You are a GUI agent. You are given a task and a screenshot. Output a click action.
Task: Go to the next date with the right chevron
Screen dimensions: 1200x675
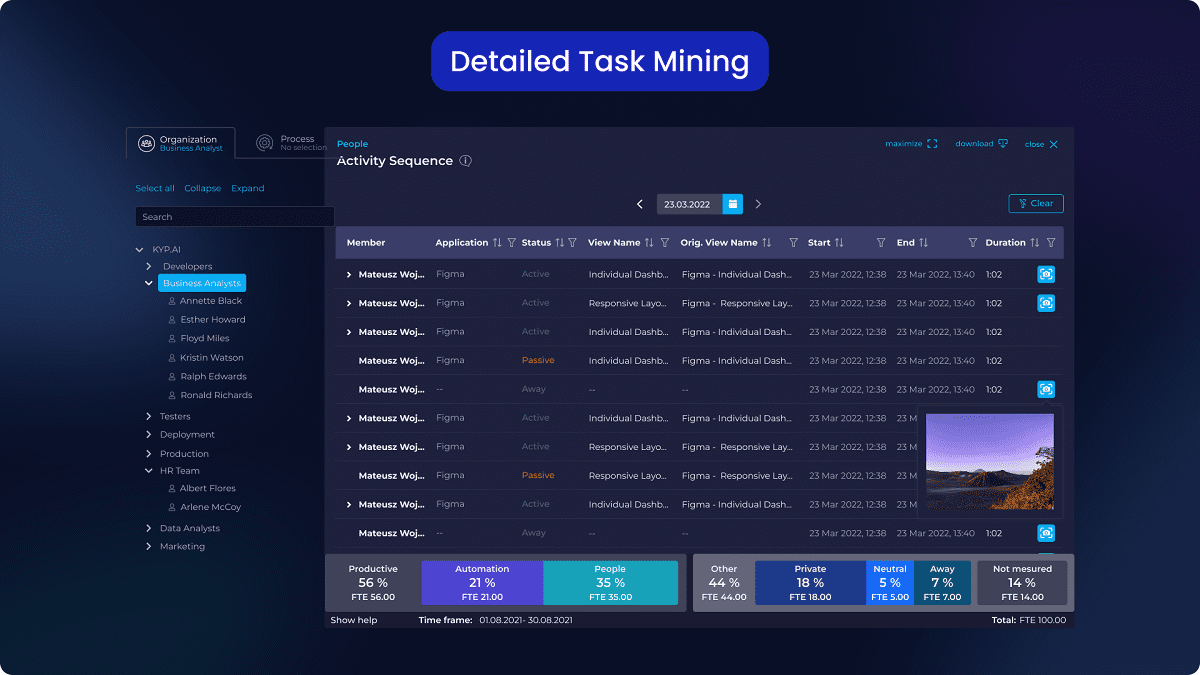pos(758,203)
